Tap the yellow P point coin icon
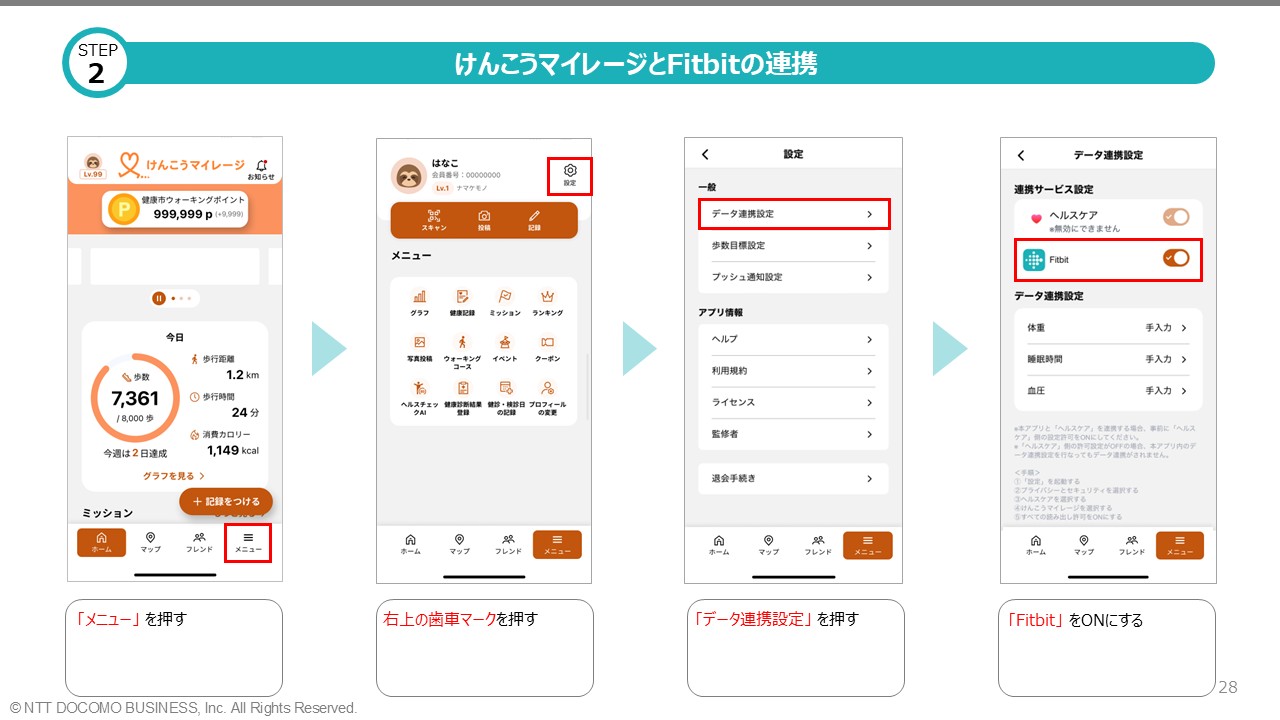1280x720 pixels. point(123,208)
